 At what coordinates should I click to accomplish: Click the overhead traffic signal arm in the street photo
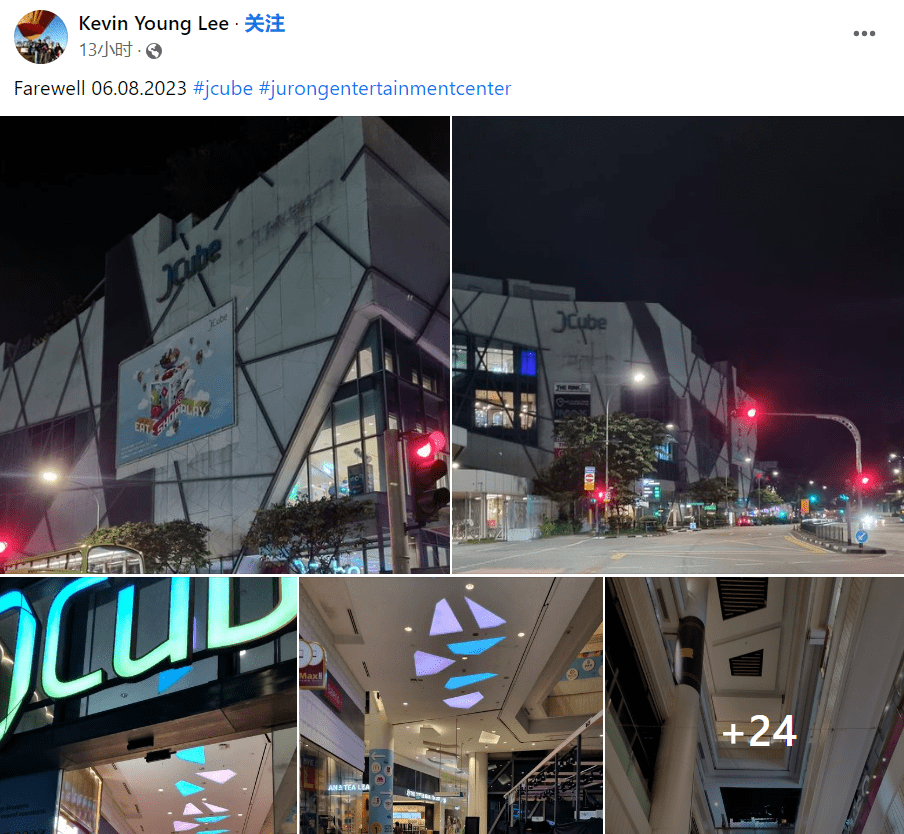[x=807, y=427]
